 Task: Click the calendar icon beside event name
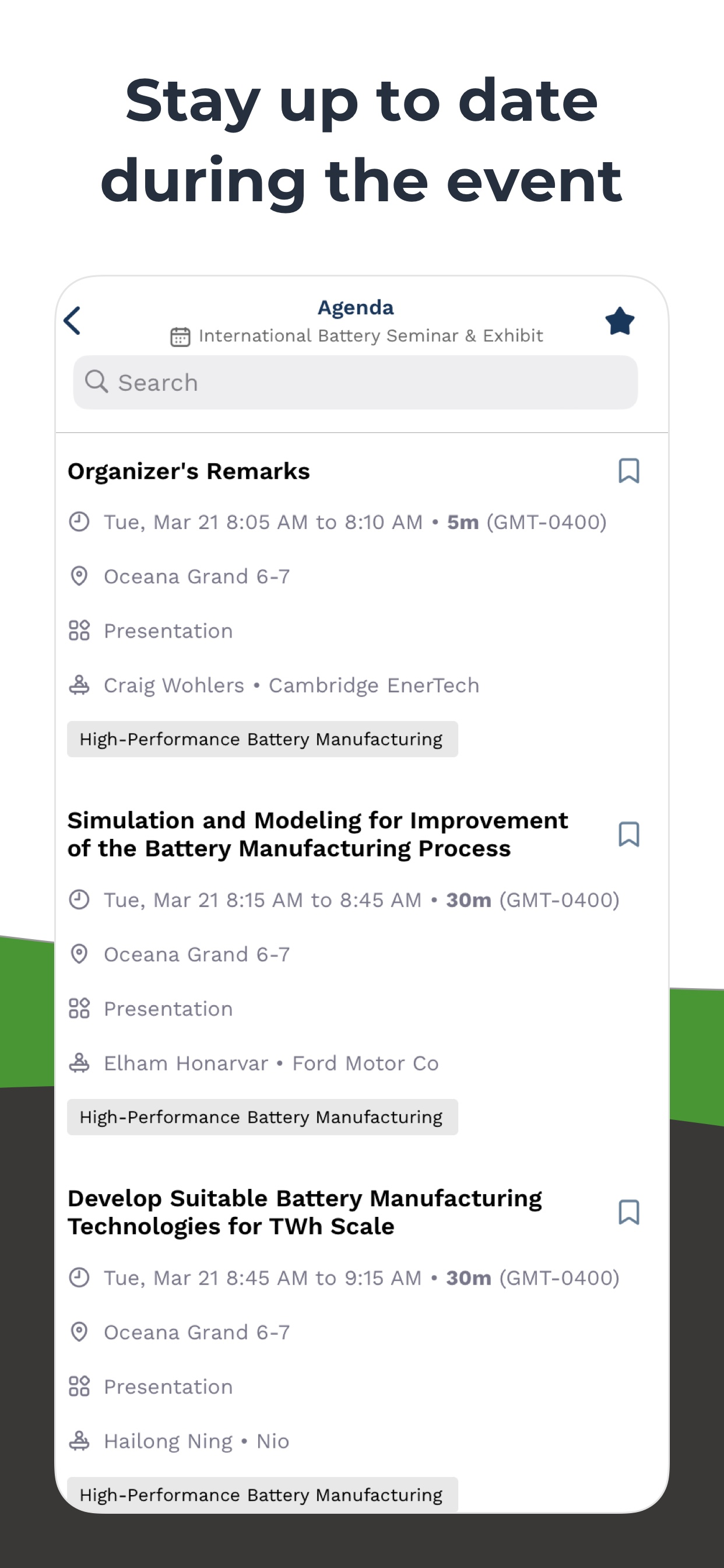pyautogui.click(x=180, y=336)
